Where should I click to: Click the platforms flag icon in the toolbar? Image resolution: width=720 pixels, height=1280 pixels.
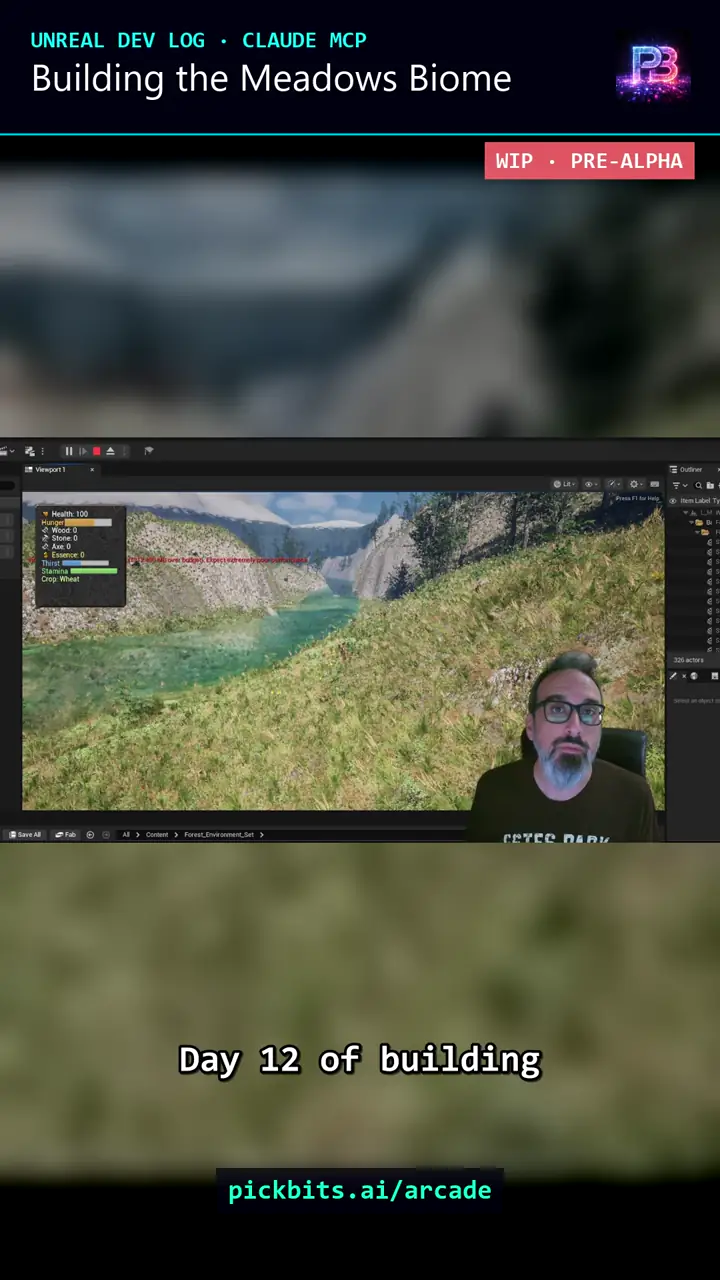pos(148,451)
